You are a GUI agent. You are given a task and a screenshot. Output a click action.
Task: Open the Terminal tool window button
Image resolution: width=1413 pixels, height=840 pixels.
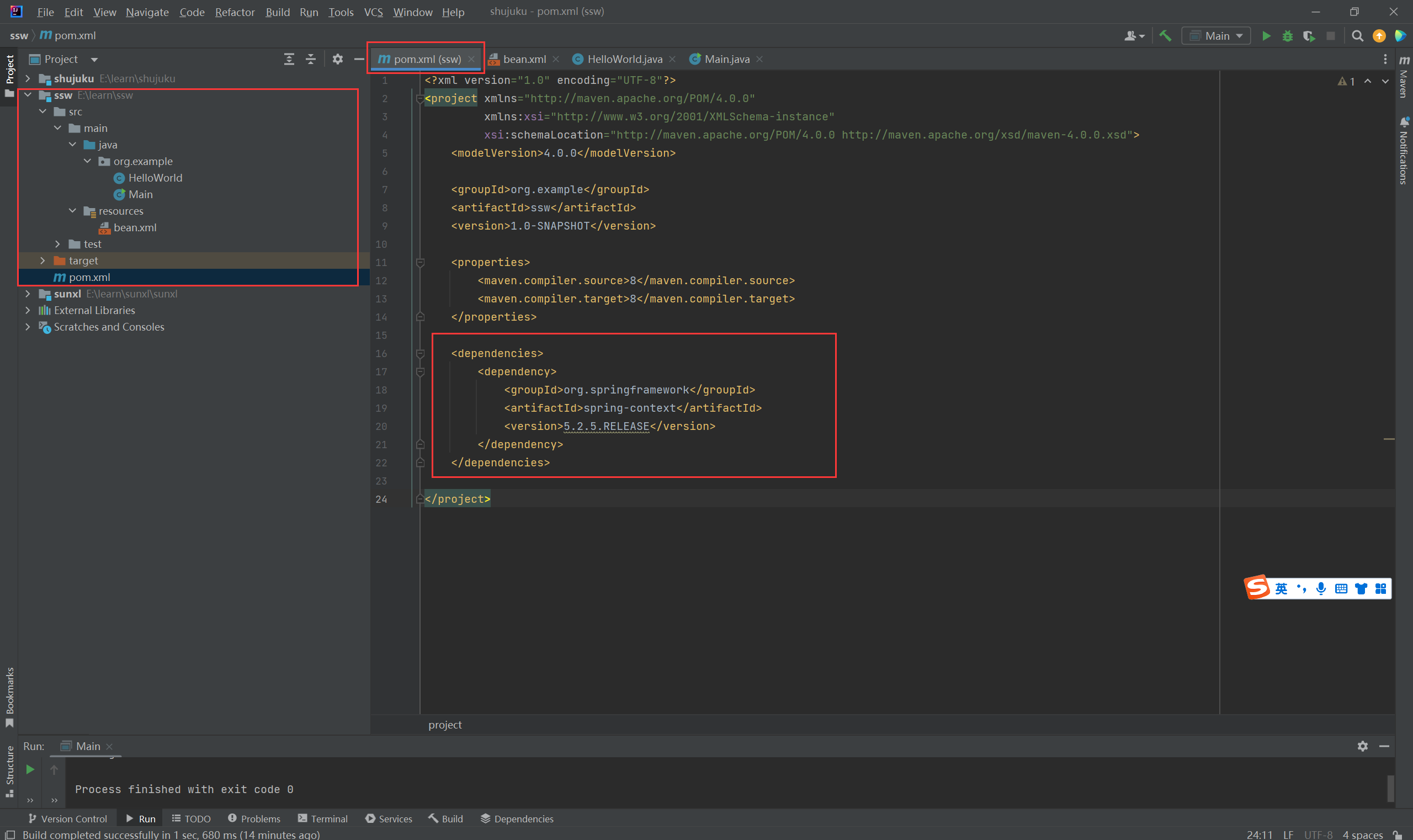coord(323,818)
